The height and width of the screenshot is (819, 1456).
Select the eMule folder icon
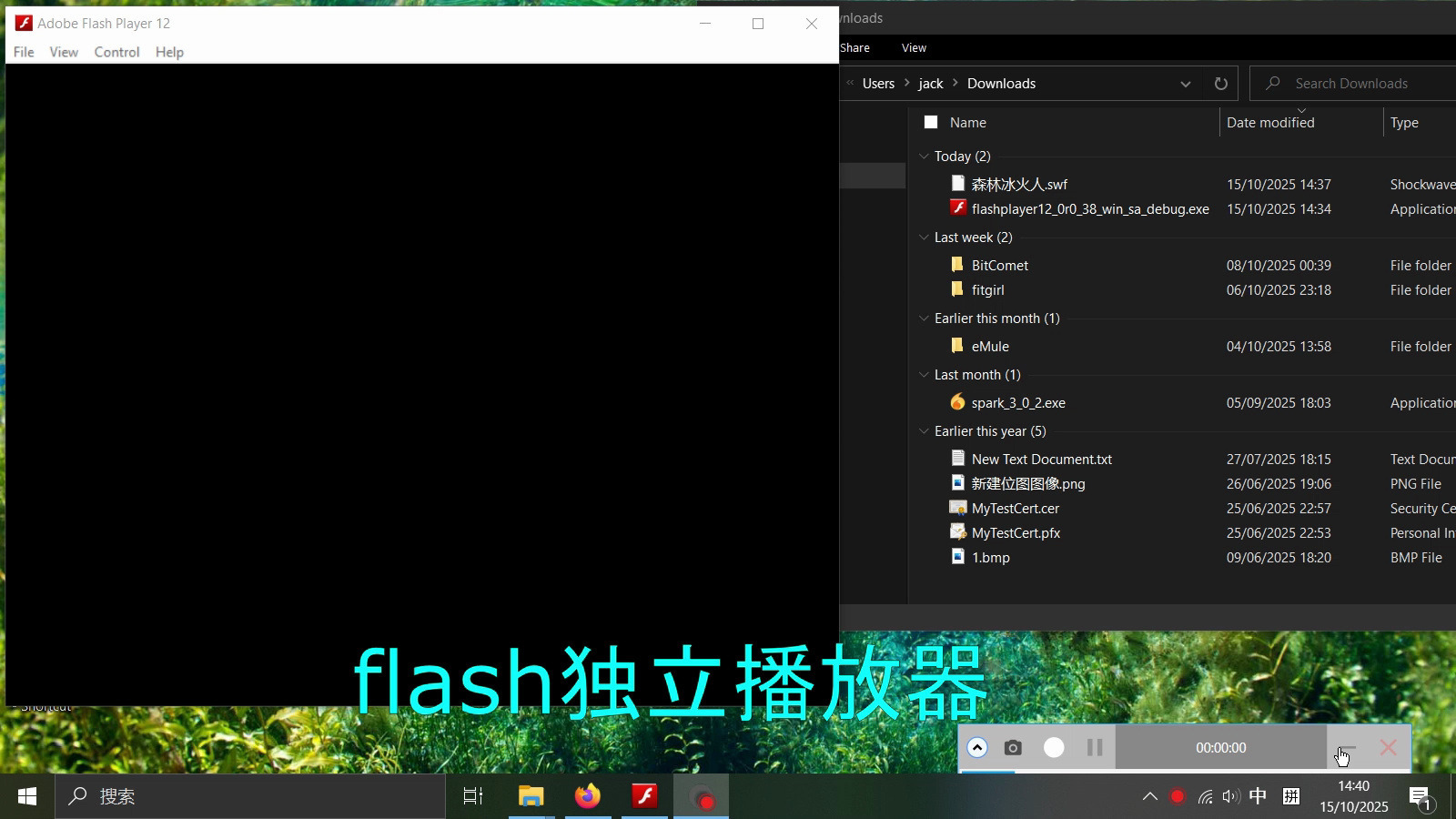pos(957,346)
